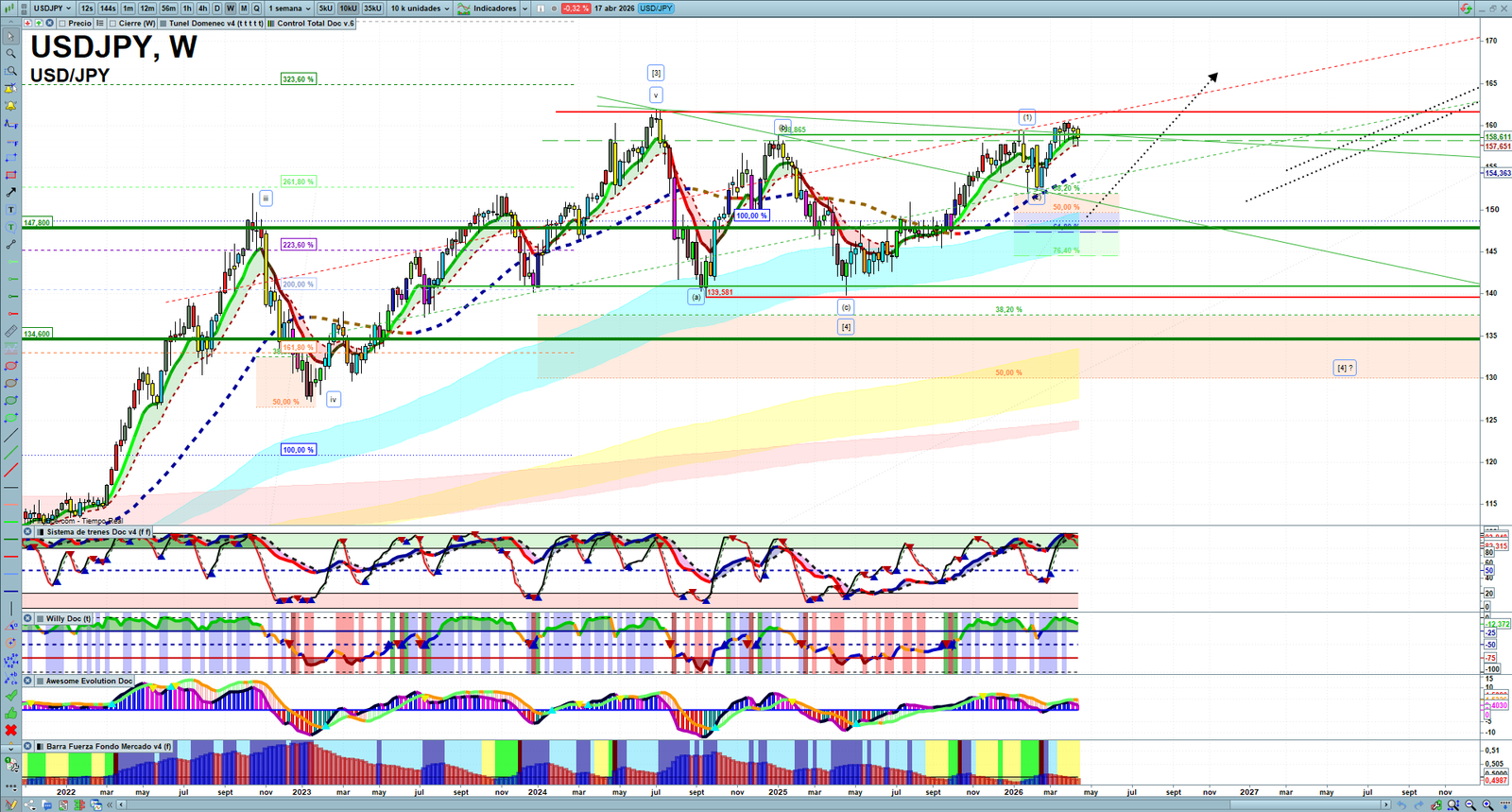
Task: Pick the black arrow drawing tool
Action: pos(10,192)
